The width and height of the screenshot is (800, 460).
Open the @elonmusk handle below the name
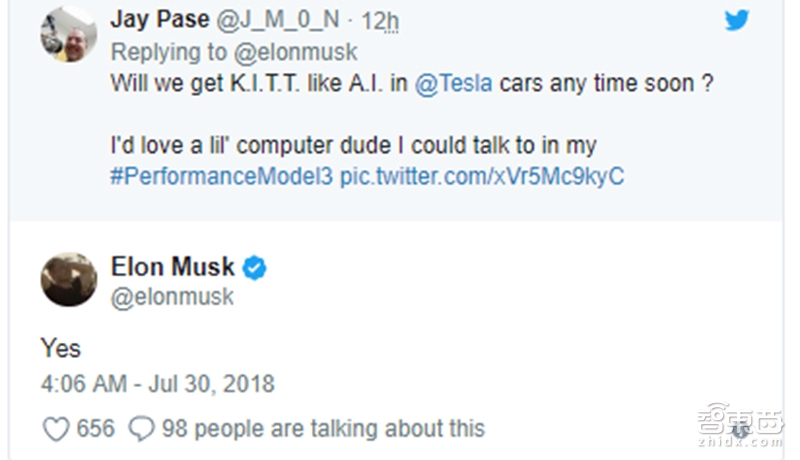tap(172, 297)
